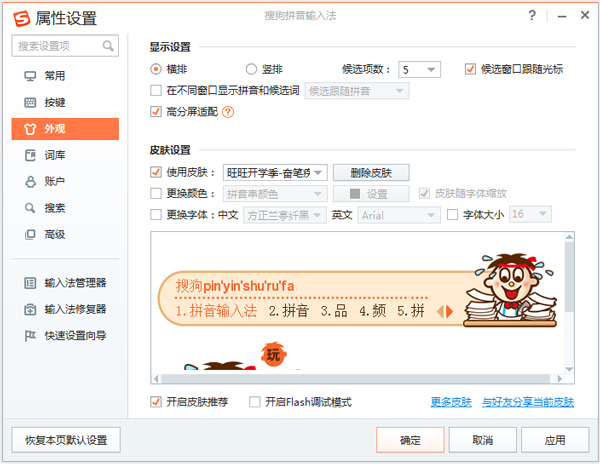This screenshot has width=600, height=464.
Task: Check the 字体大小 checkbox
Action: coord(452,215)
